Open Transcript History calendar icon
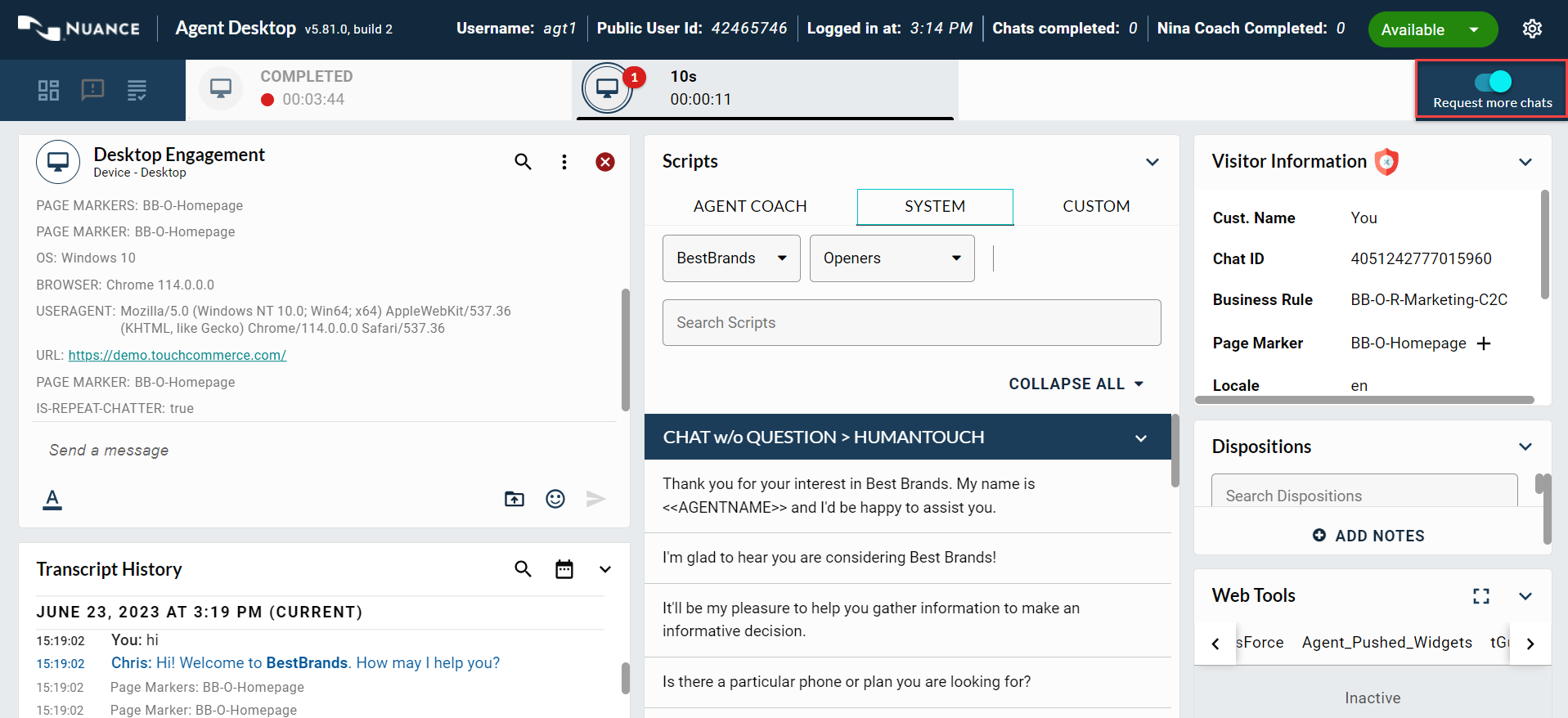Image resolution: width=1568 pixels, height=718 pixels. (564, 569)
